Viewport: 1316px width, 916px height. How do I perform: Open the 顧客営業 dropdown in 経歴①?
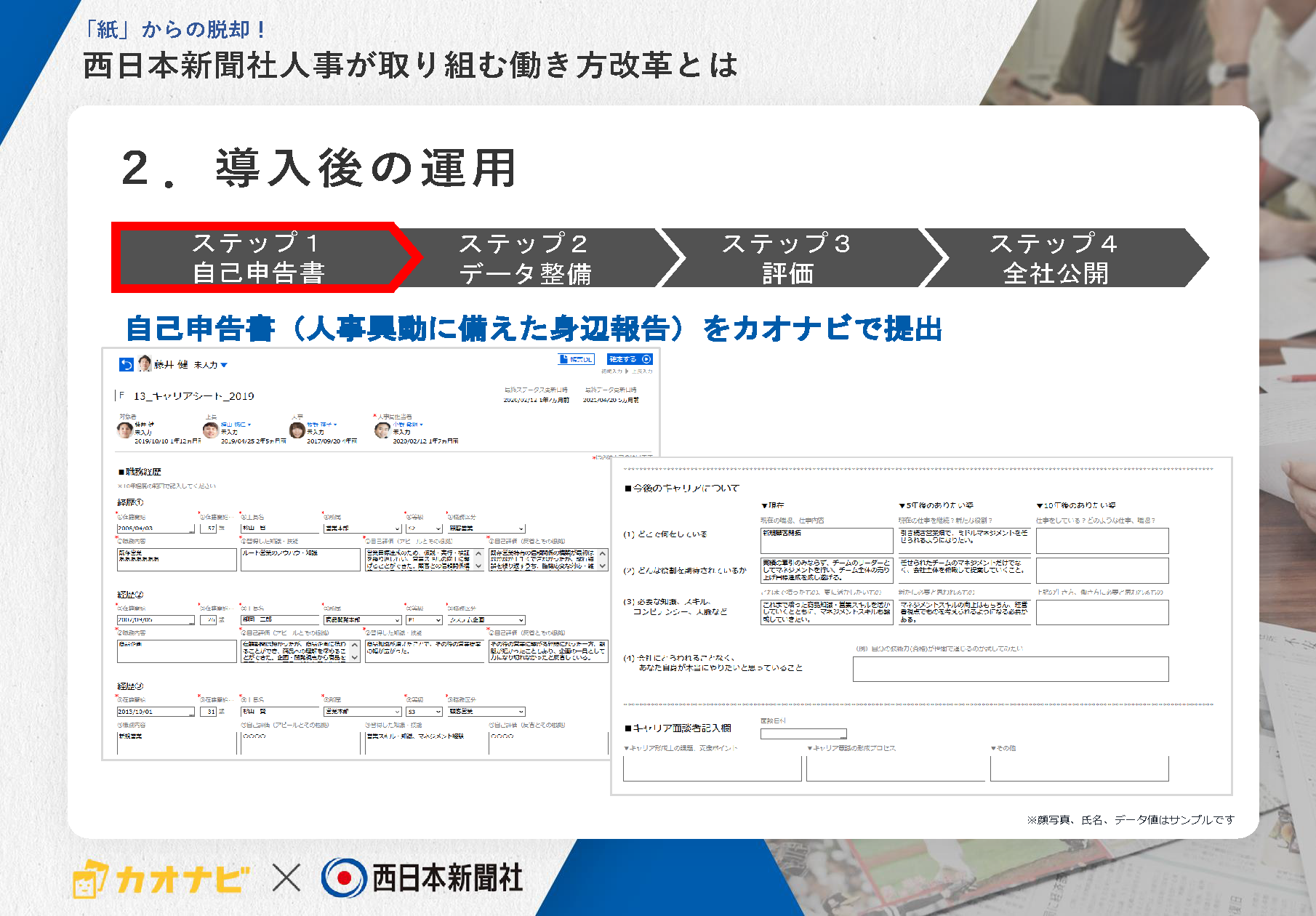486,529
